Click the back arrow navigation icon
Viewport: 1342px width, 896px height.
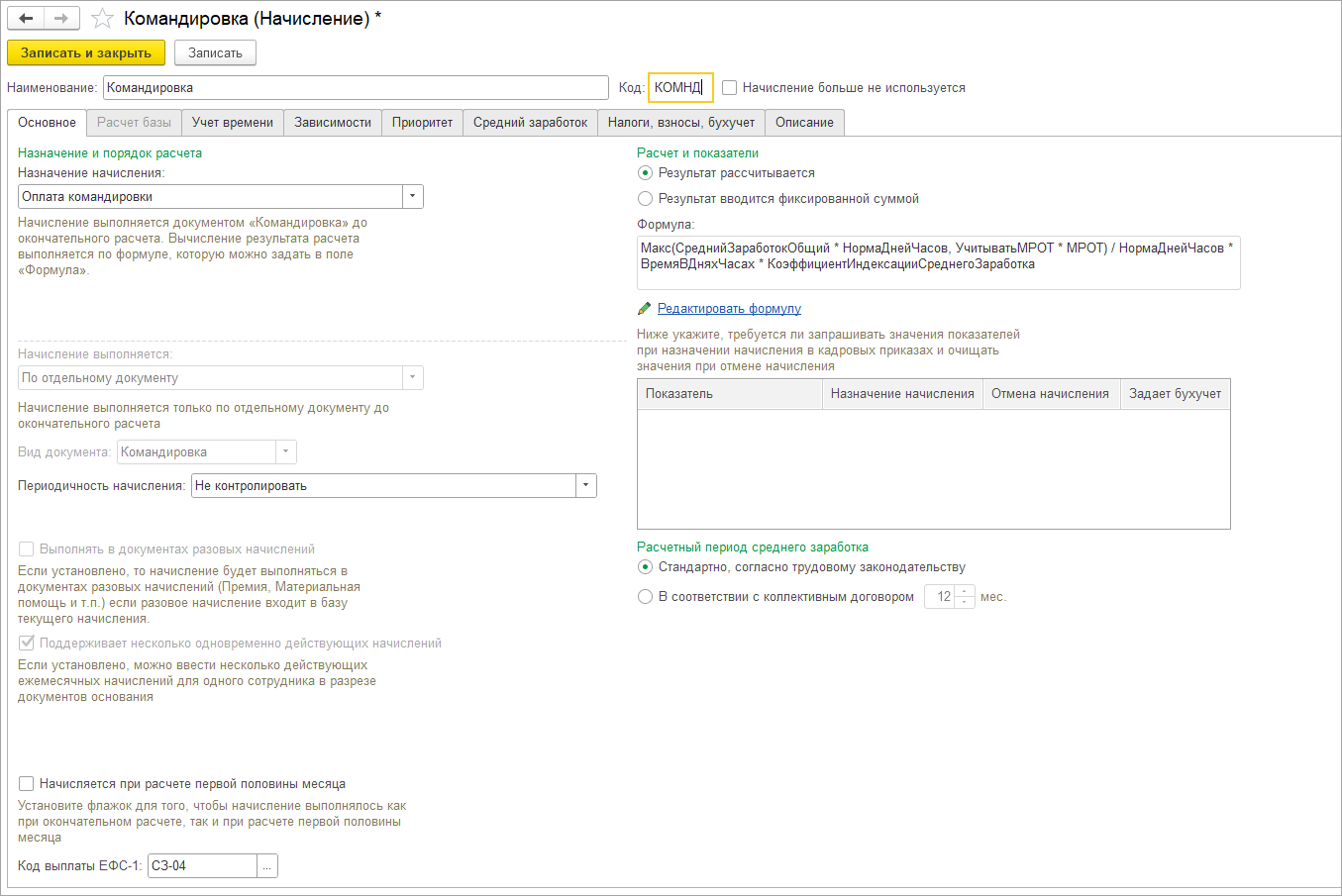(x=26, y=18)
